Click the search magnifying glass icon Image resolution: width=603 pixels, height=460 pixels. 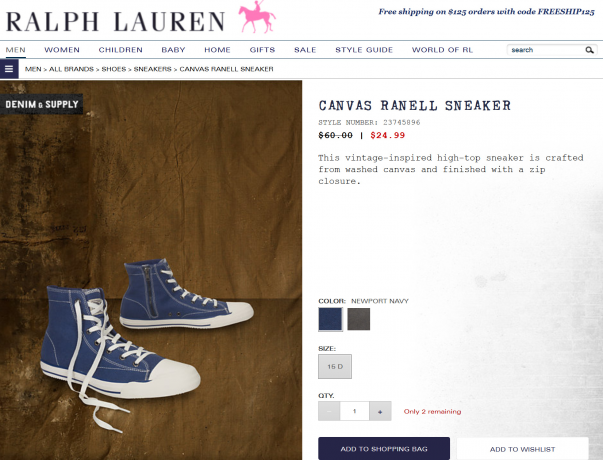click(x=589, y=50)
